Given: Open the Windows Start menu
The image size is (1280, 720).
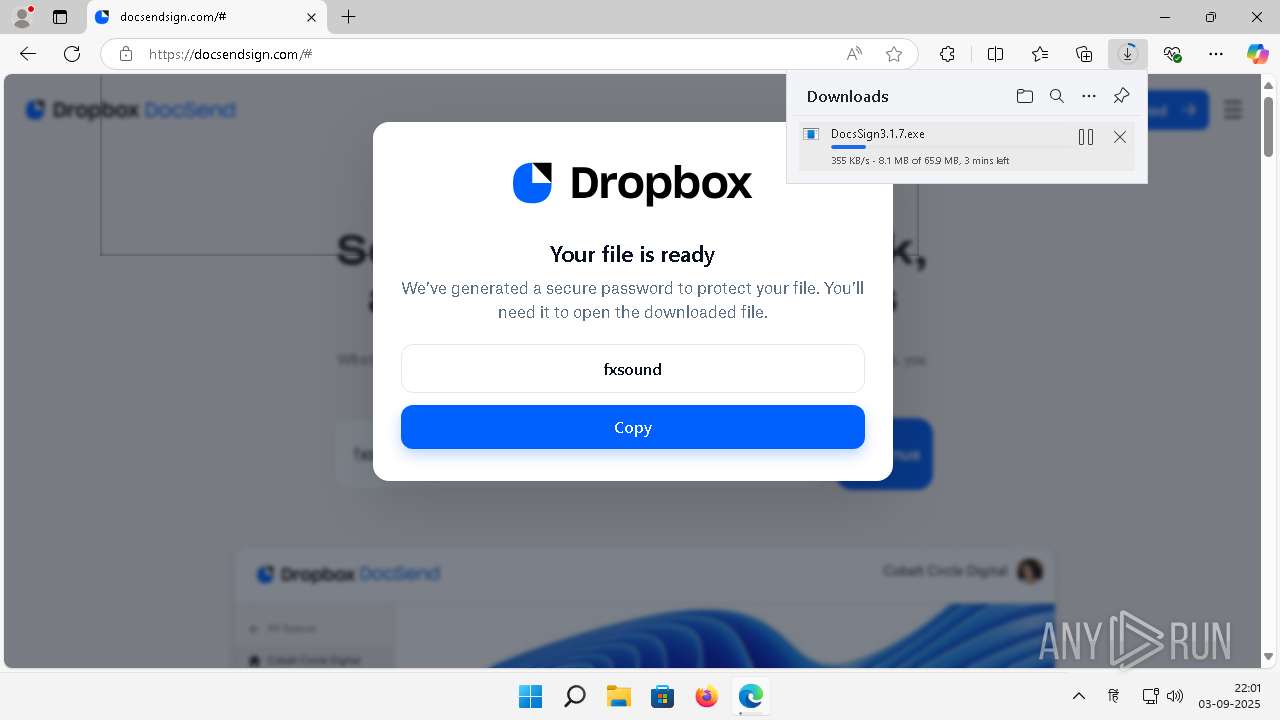Looking at the screenshot, I should (530, 696).
